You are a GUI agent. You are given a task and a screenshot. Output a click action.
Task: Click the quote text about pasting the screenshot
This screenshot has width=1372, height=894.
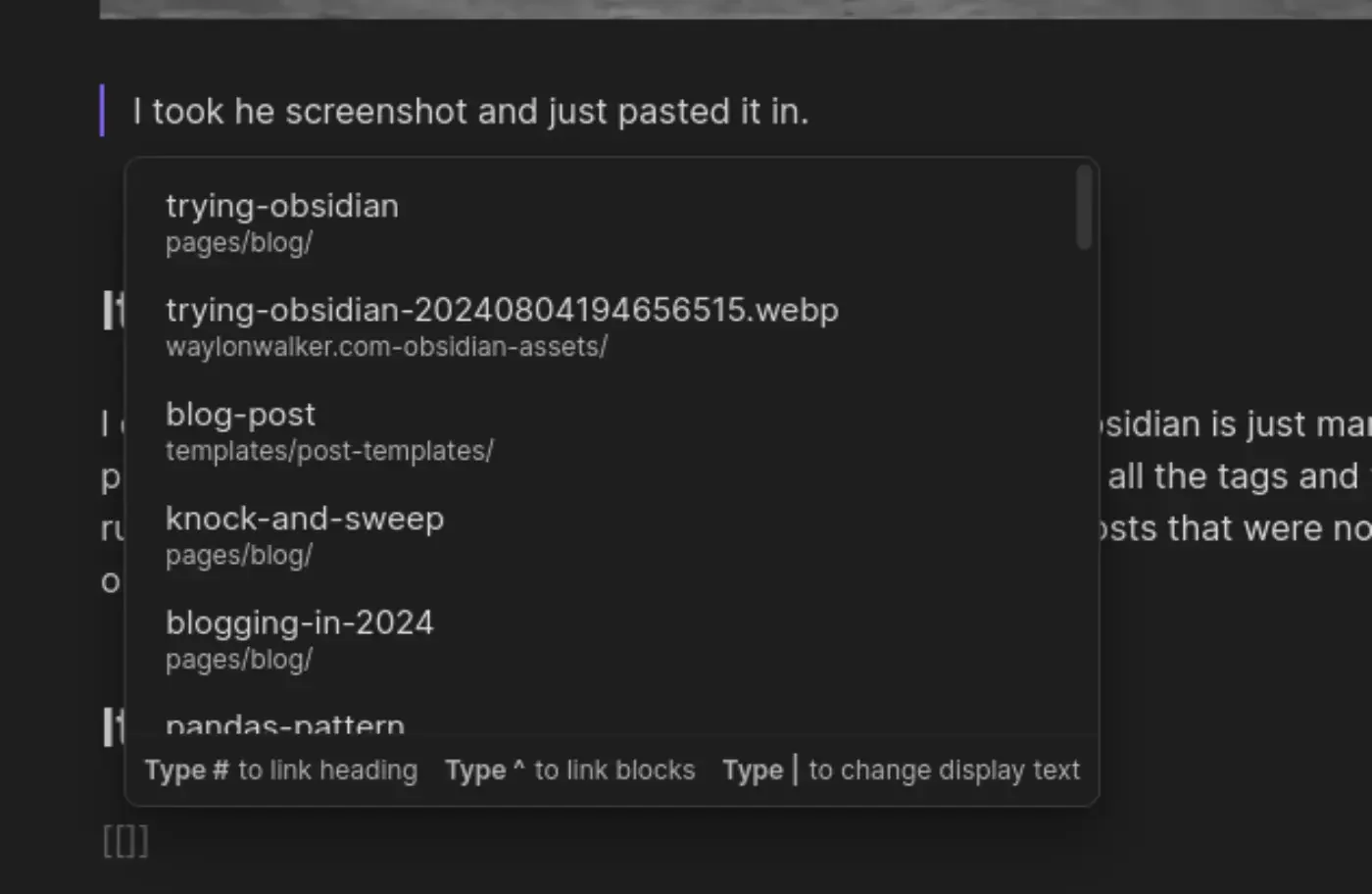point(470,112)
